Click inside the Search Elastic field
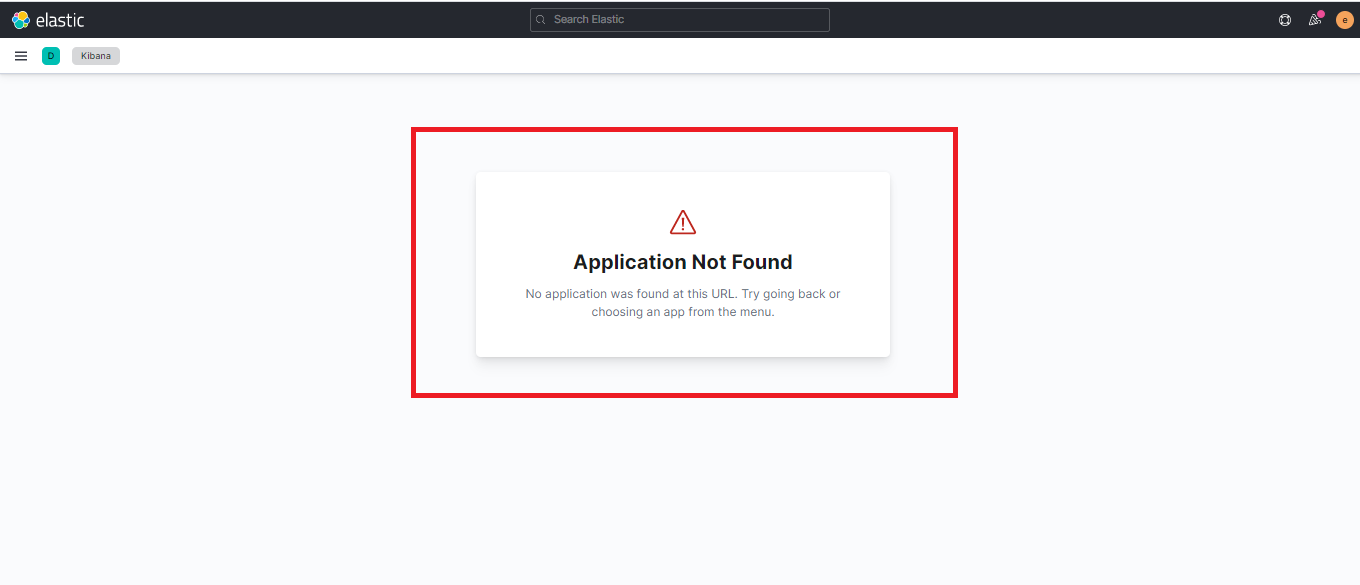The image size is (1360, 585). pyautogui.click(x=680, y=19)
